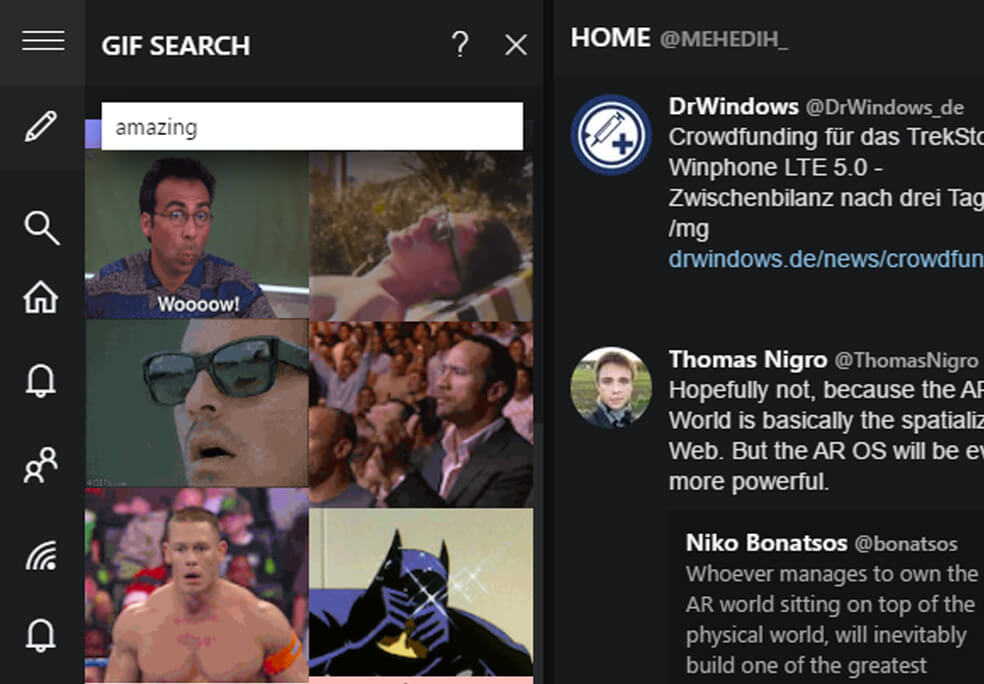Open the search magnifier in the sidebar

[41, 228]
